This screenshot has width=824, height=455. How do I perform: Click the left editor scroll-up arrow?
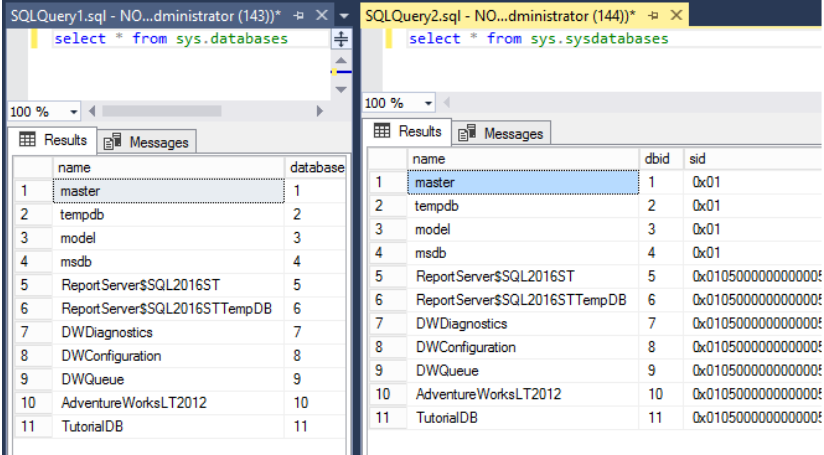tap(342, 61)
